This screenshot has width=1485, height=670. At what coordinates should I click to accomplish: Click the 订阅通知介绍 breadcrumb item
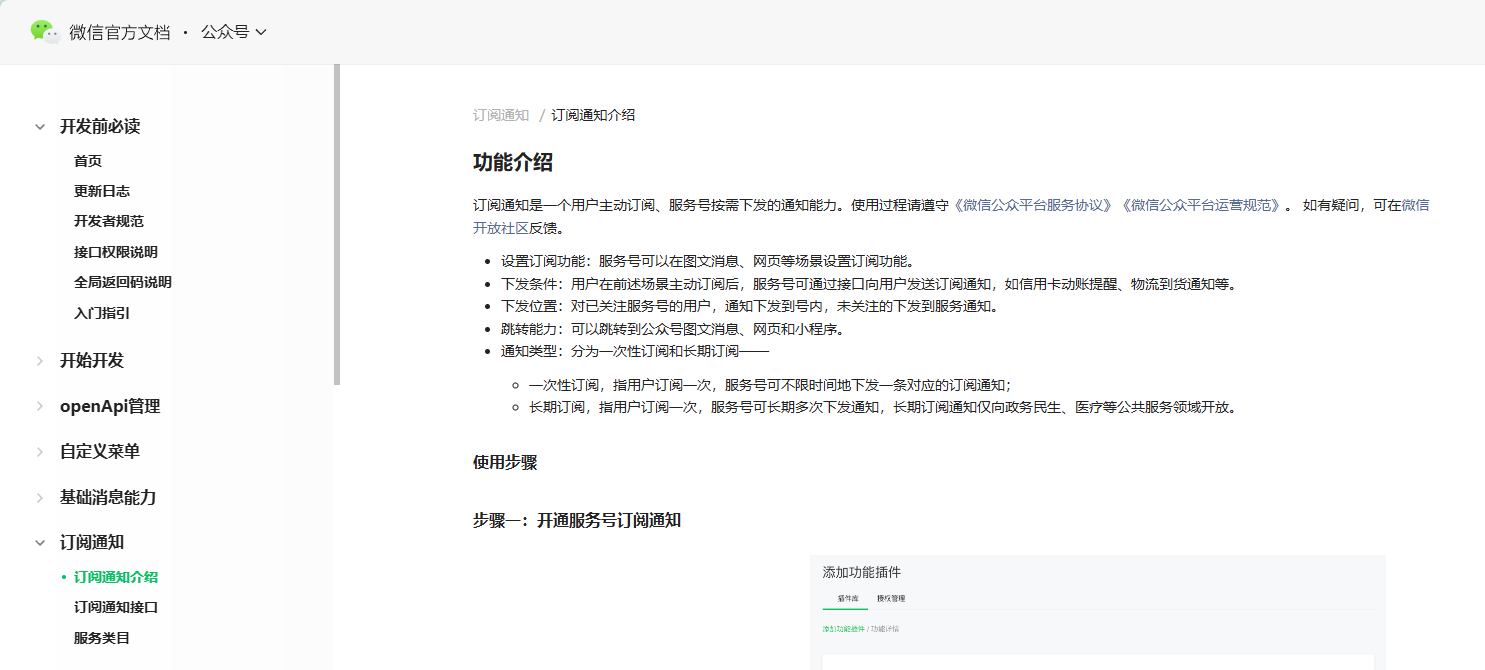coord(593,115)
